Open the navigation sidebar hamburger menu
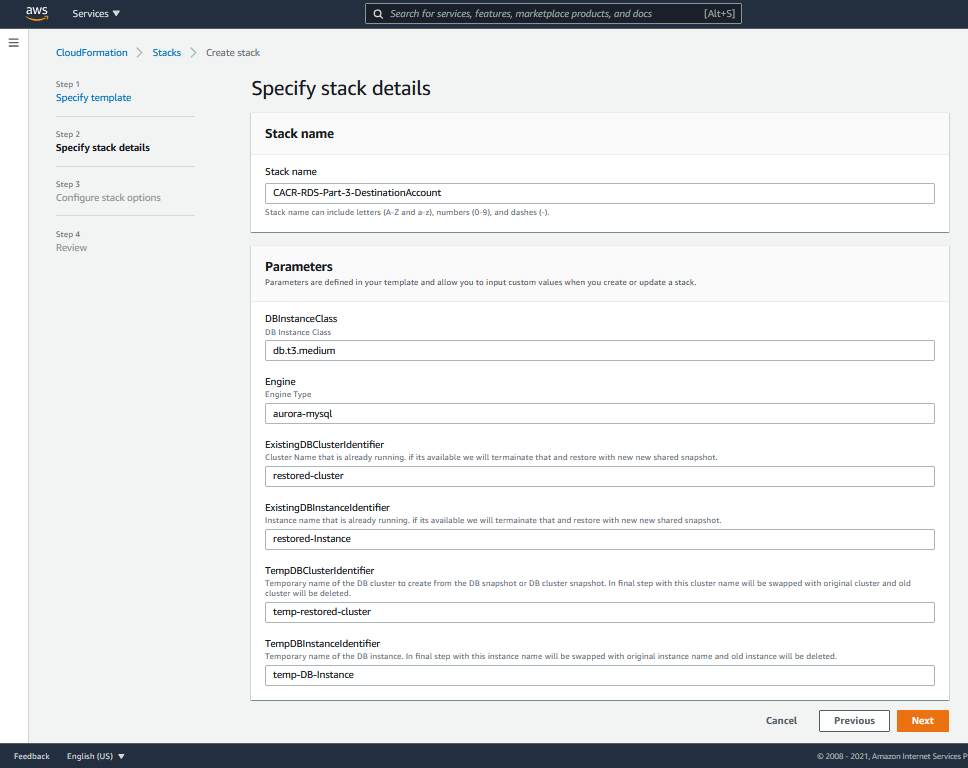The height and width of the screenshot is (768, 968). point(13,42)
